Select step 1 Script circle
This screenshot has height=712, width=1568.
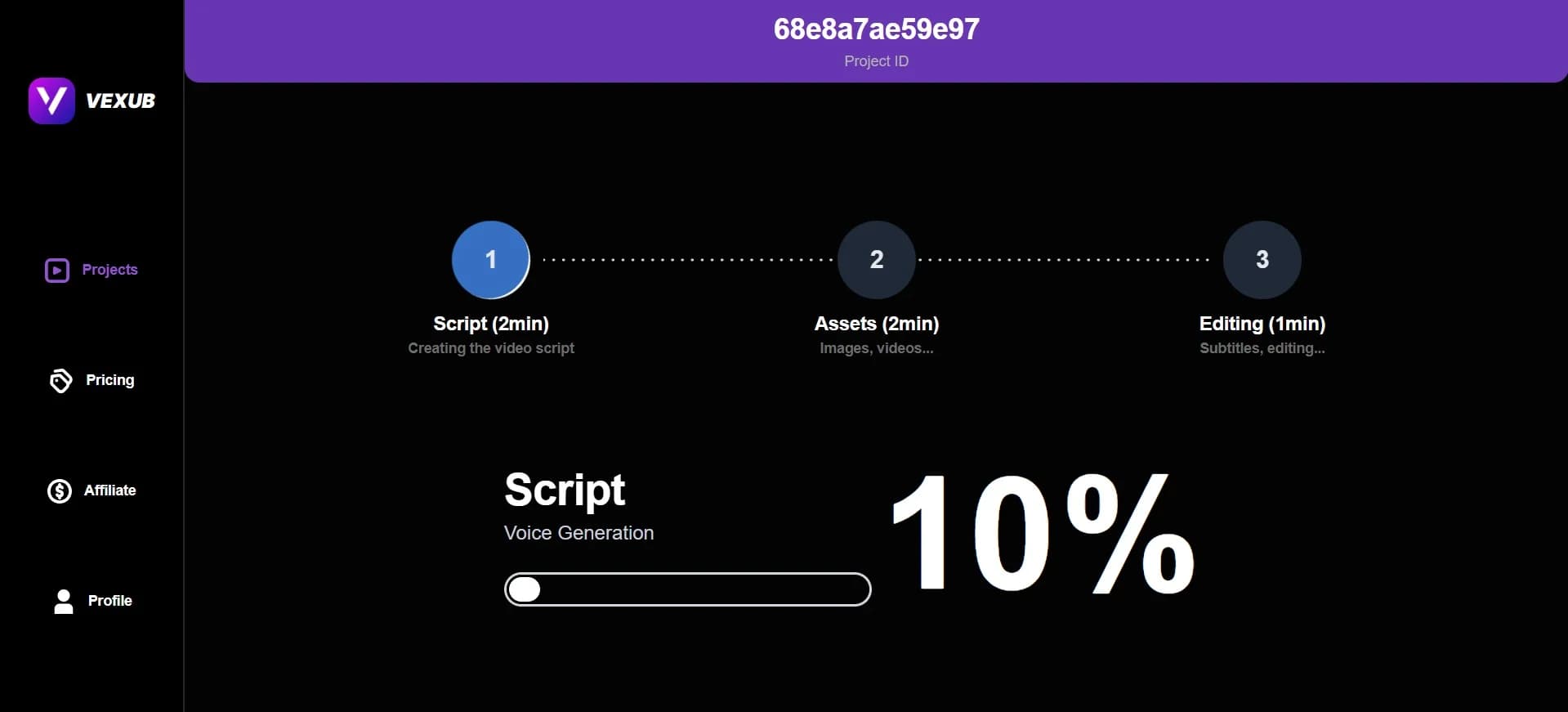point(490,259)
